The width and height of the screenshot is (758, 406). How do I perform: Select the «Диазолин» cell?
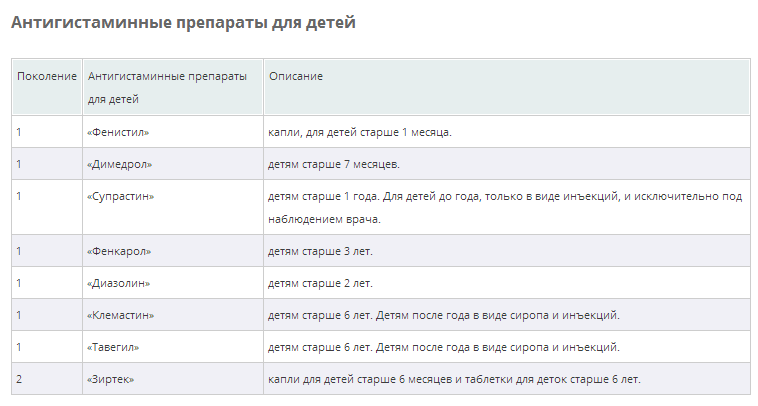pos(119,283)
